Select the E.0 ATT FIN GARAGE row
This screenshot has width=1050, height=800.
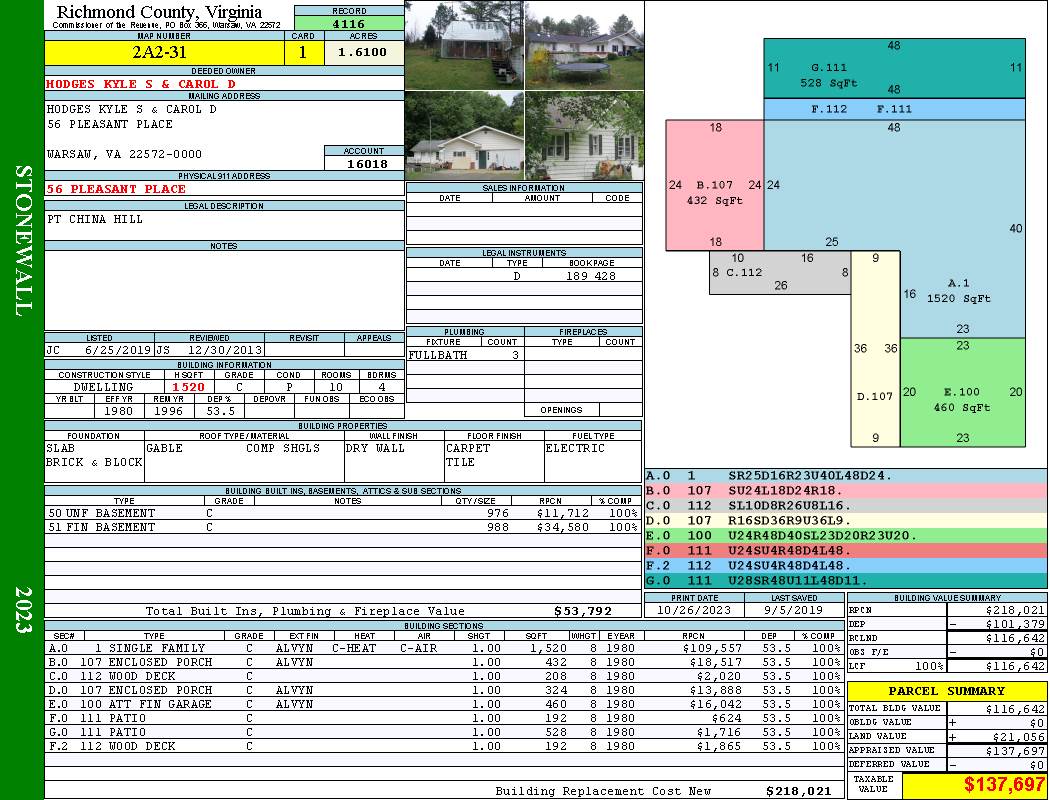[444, 704]
